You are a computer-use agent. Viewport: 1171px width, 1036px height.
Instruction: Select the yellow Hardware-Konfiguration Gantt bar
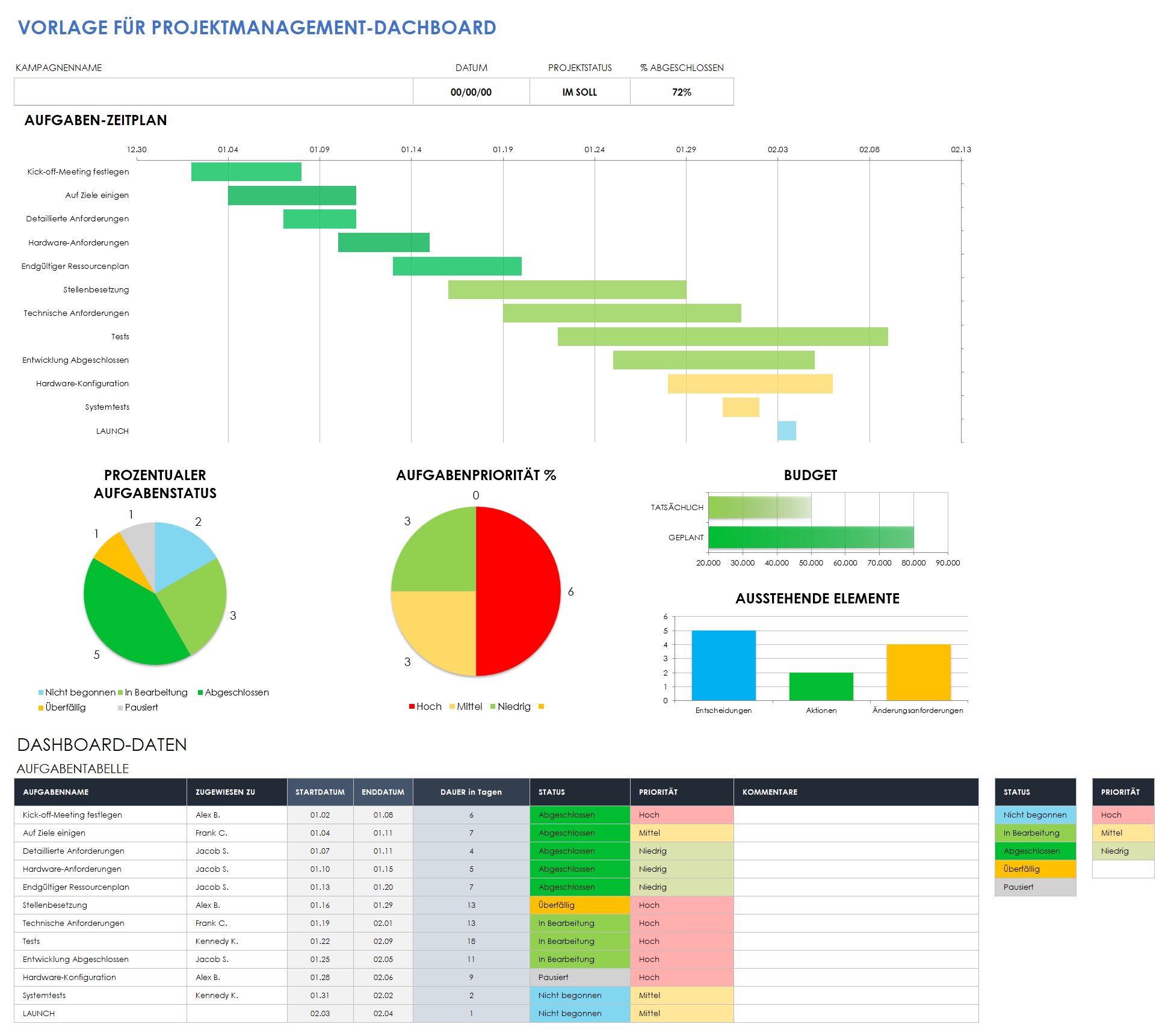tap(750, 384)
